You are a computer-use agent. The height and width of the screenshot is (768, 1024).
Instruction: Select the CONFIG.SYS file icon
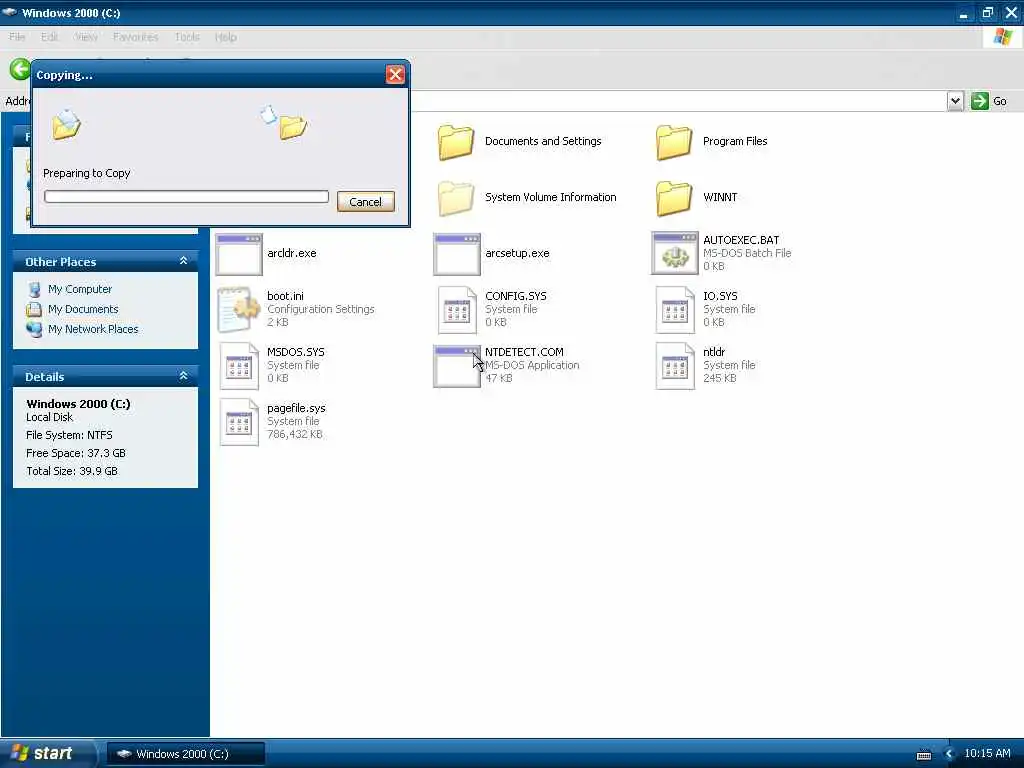click(456, 310)
